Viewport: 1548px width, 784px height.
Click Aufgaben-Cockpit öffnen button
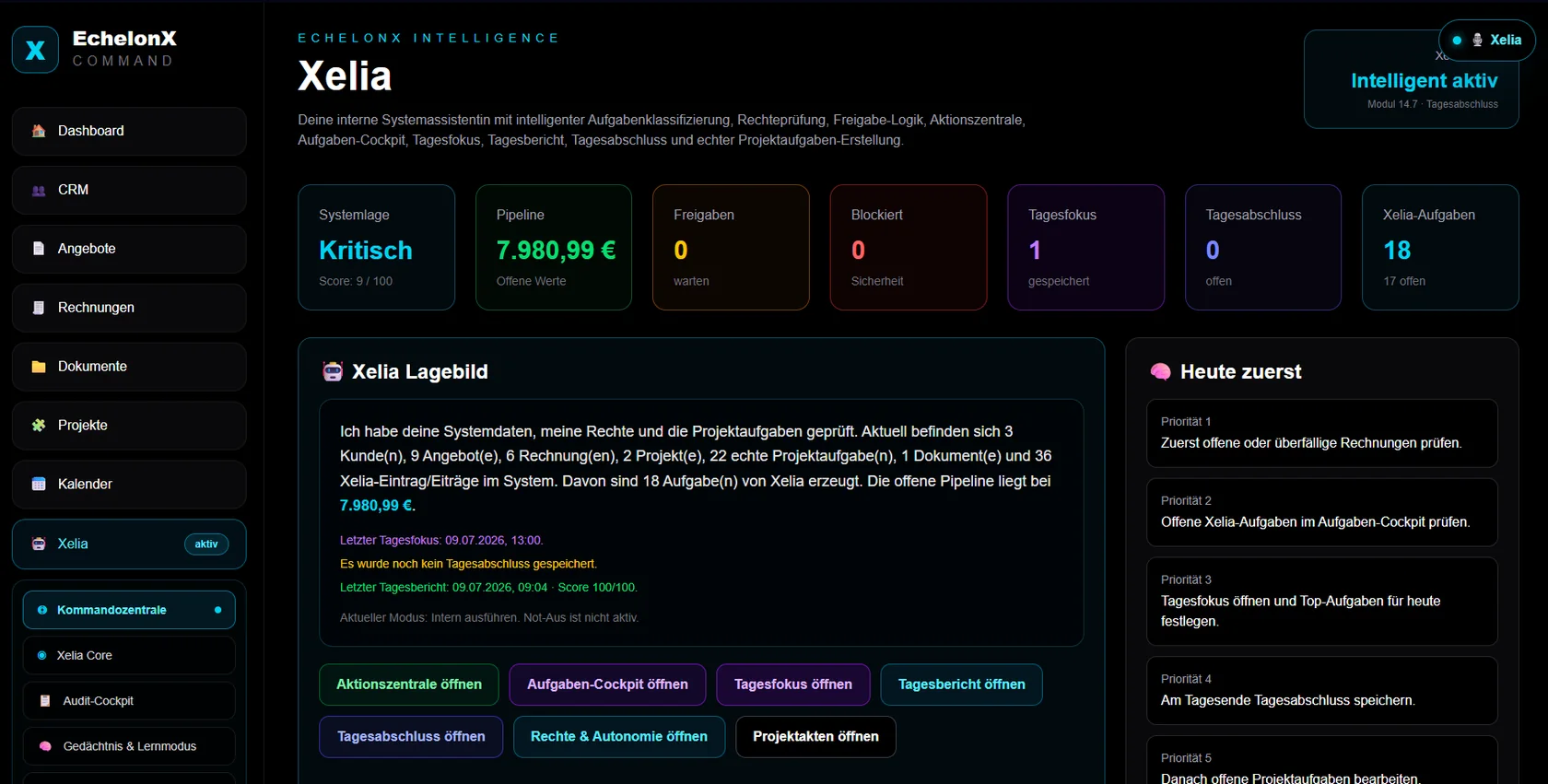pyautogui.click(x=607, y=685)
